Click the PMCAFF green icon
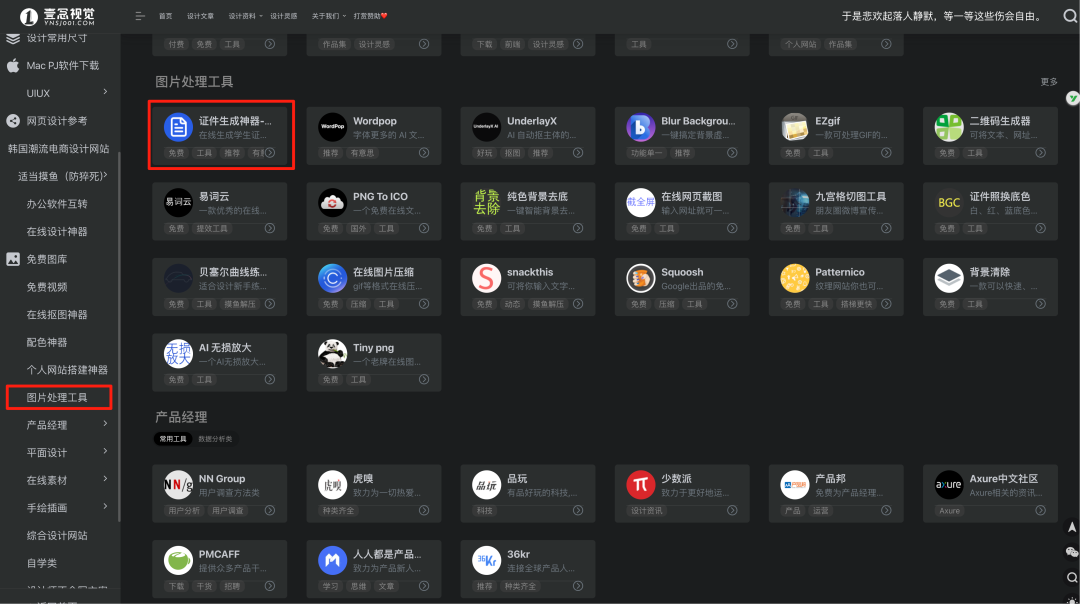The image size is (1080, 604). pyautogui.click(x=178, y=561)
